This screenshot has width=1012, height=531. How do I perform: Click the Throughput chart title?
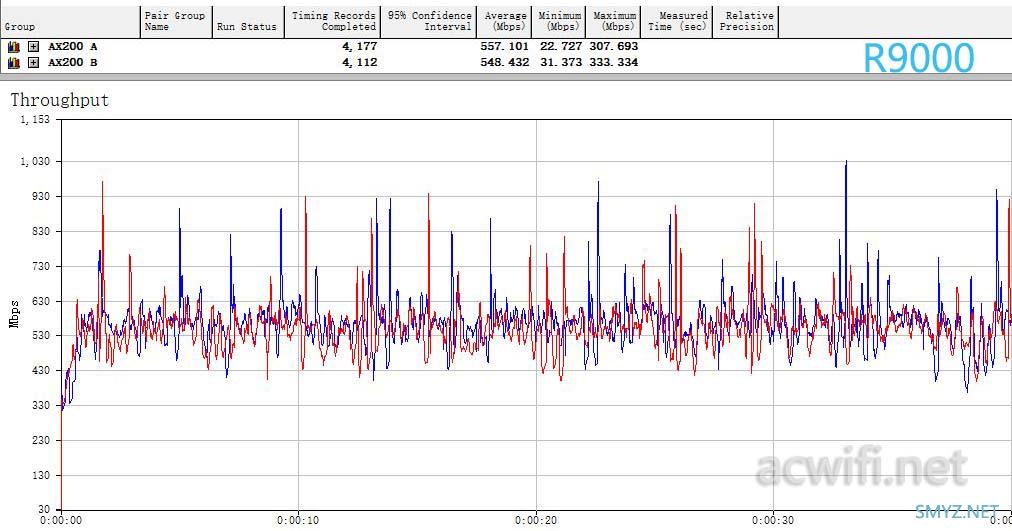(59, 100)
